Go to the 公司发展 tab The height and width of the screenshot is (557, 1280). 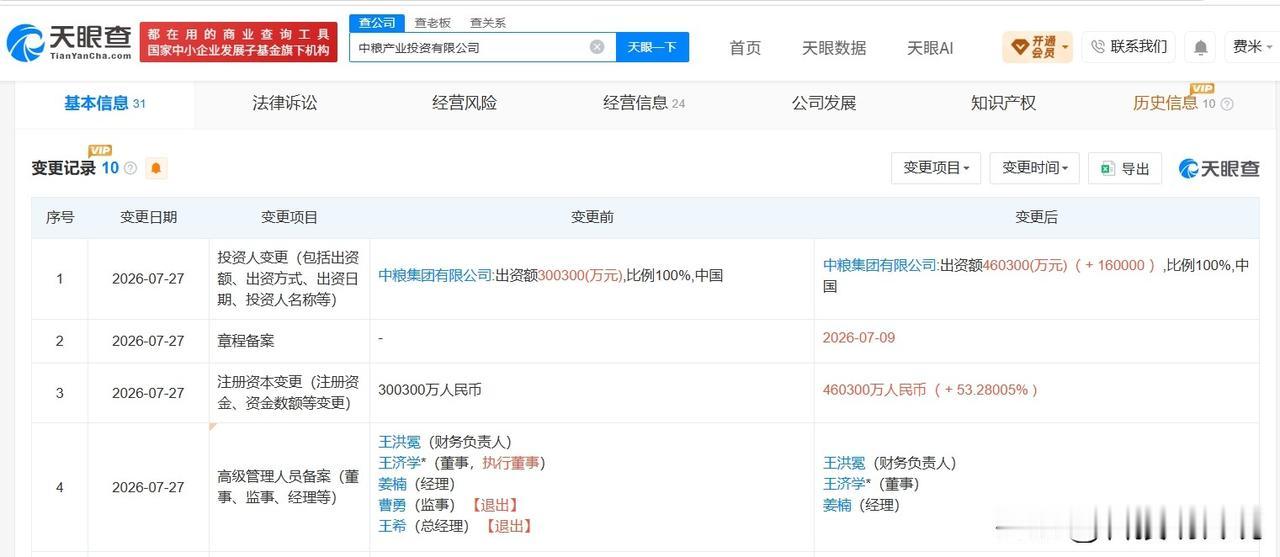(824, 103)
